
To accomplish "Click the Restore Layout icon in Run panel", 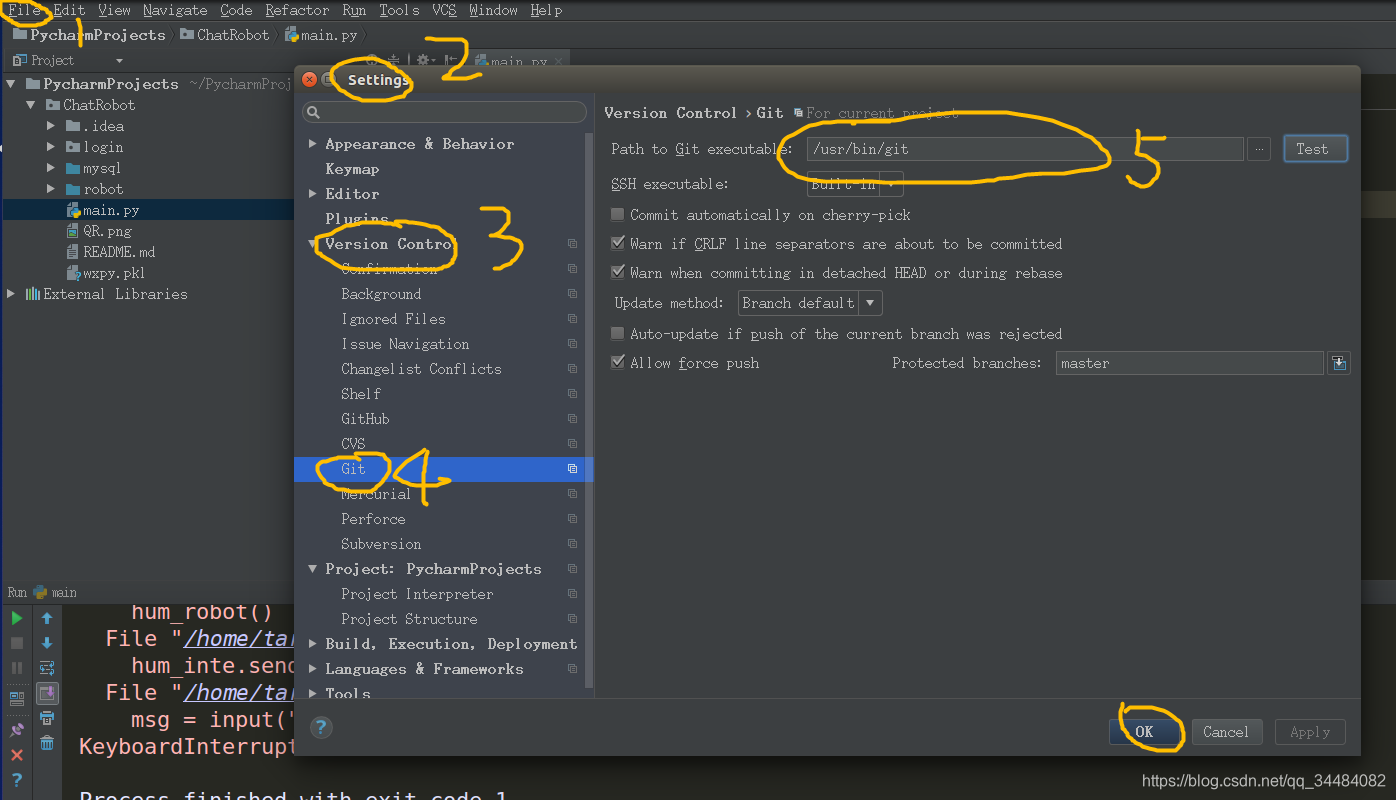I will click(x=17, y=698).
